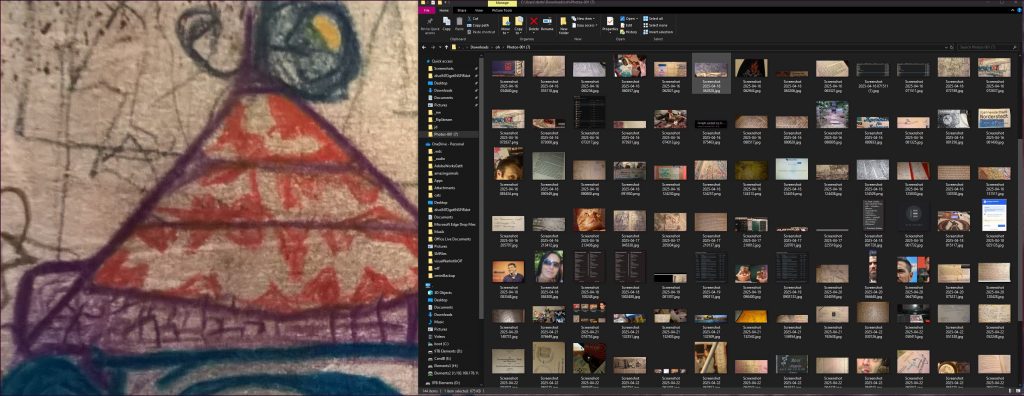
Task: Open Properties of the selected file
Action: click(610, 25)
